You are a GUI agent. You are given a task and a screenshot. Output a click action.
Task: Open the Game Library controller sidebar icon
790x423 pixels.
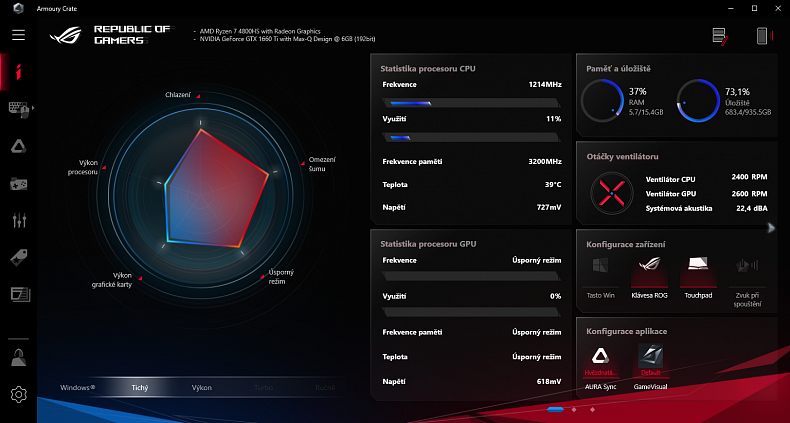[x=19, y=184]
